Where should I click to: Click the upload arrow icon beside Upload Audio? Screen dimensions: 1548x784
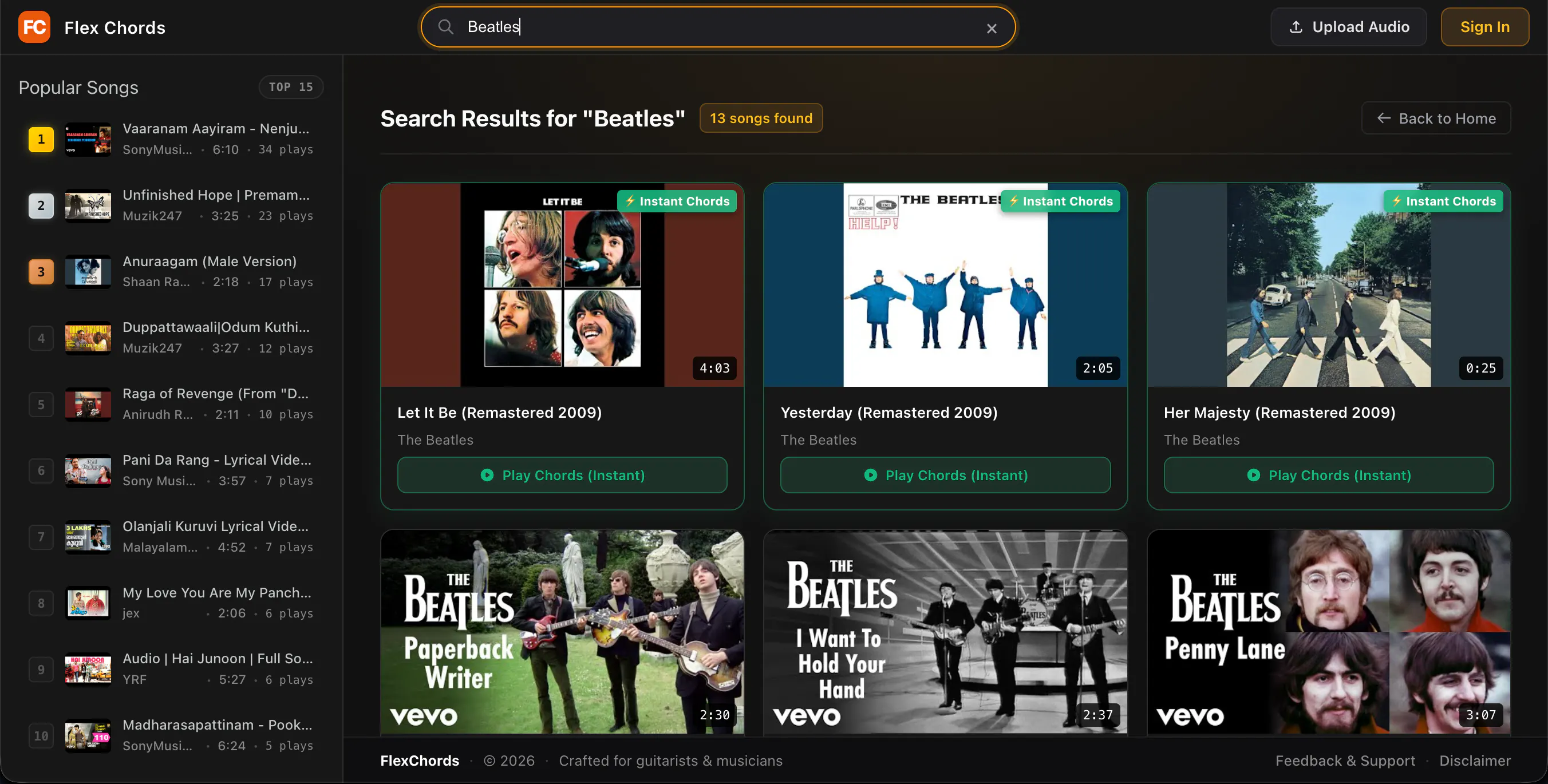(x=1296, y=27)
